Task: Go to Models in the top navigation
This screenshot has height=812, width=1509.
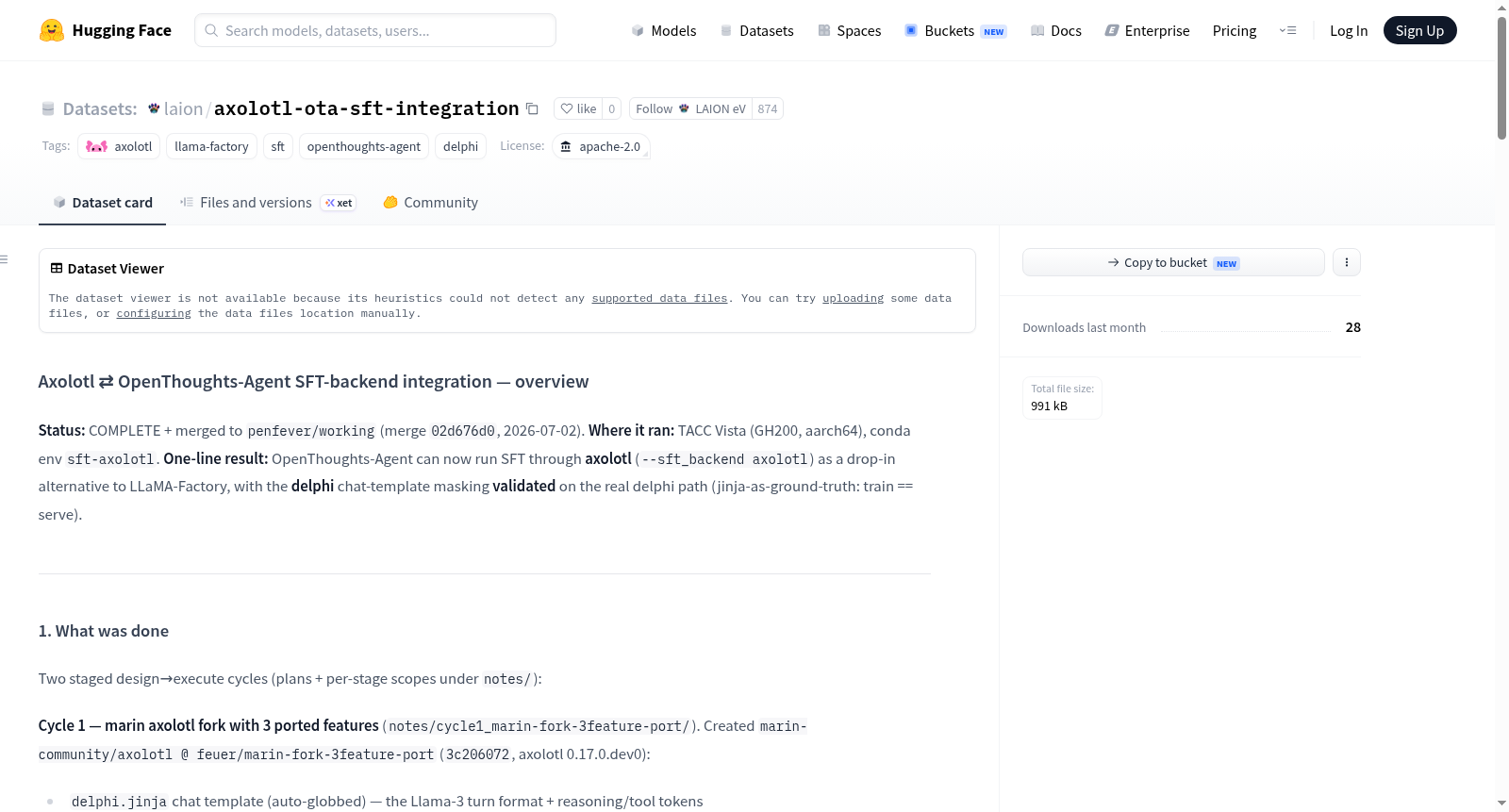Action: pyautogui.click(x=664, y=30)
